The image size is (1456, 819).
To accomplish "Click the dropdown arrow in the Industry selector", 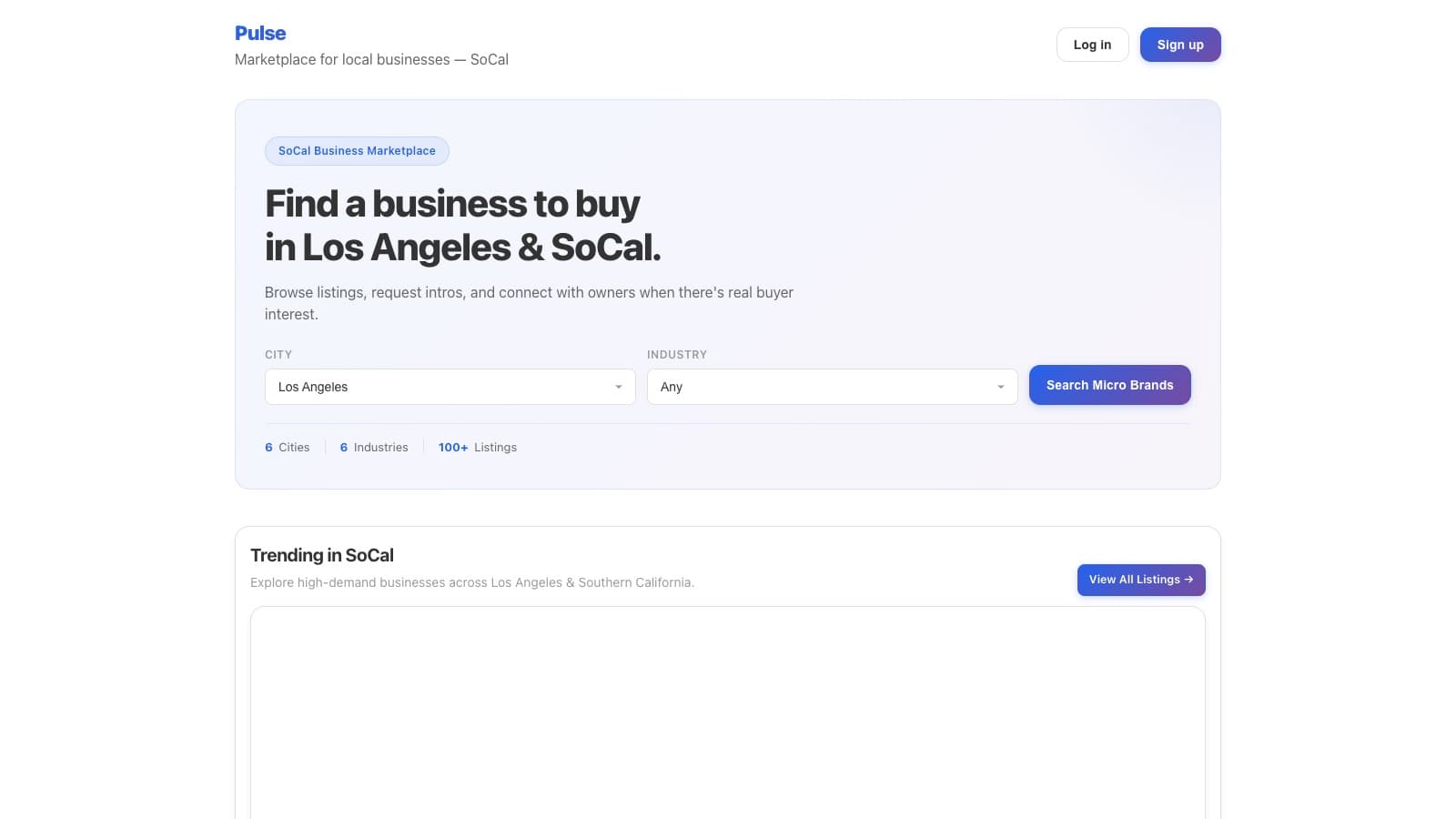I will (x=1001, y=387).
